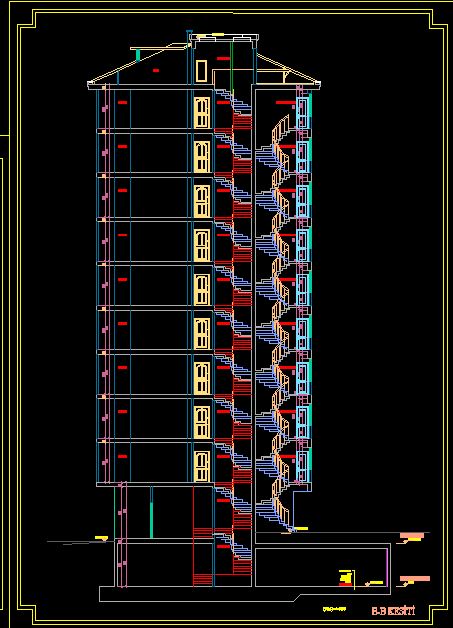Select the teal column below the first floor
The height and width of the screenshot is (628, 453).
(x=151, y=512)
